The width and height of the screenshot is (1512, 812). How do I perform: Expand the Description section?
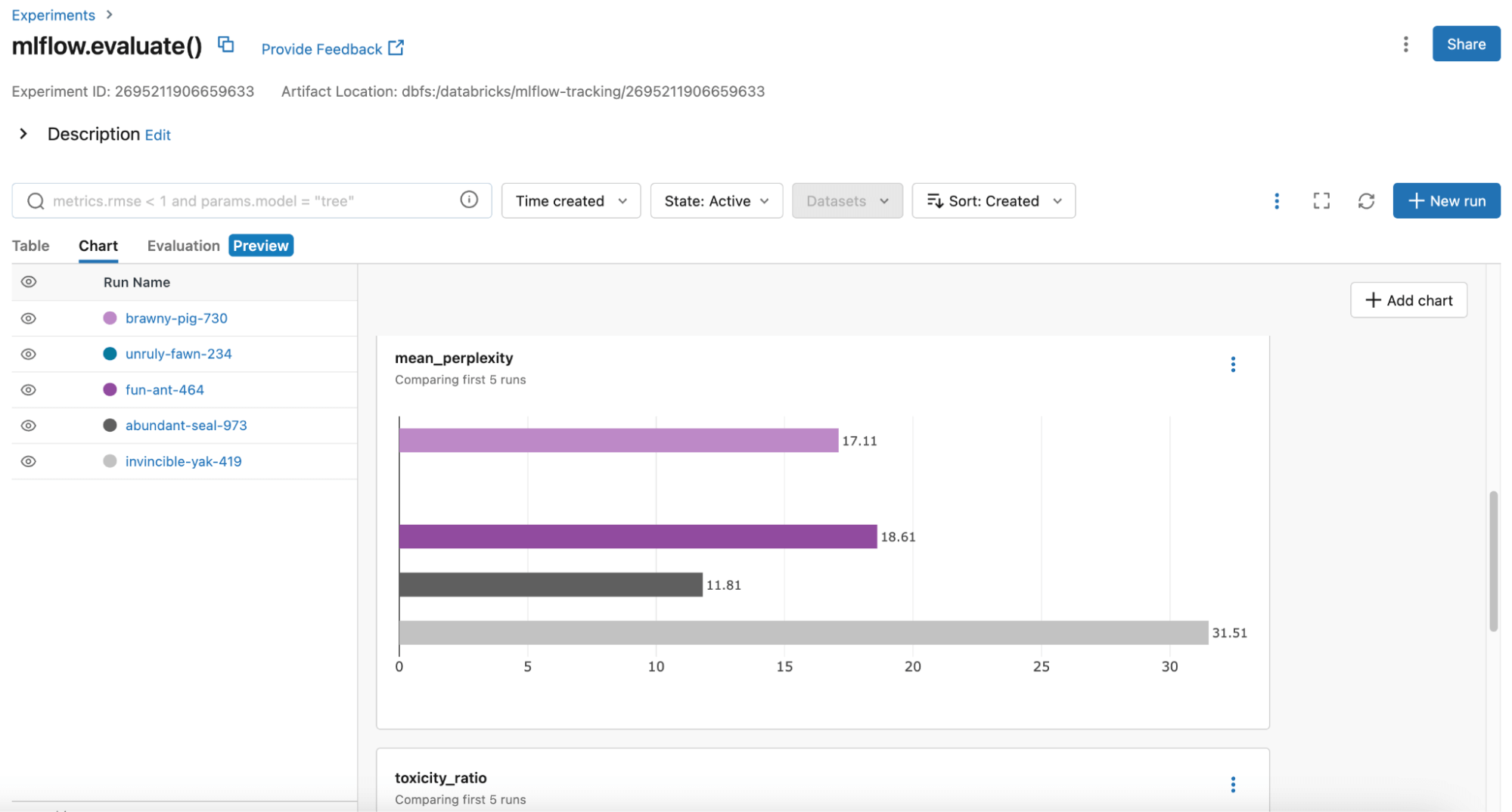point(23,134)
